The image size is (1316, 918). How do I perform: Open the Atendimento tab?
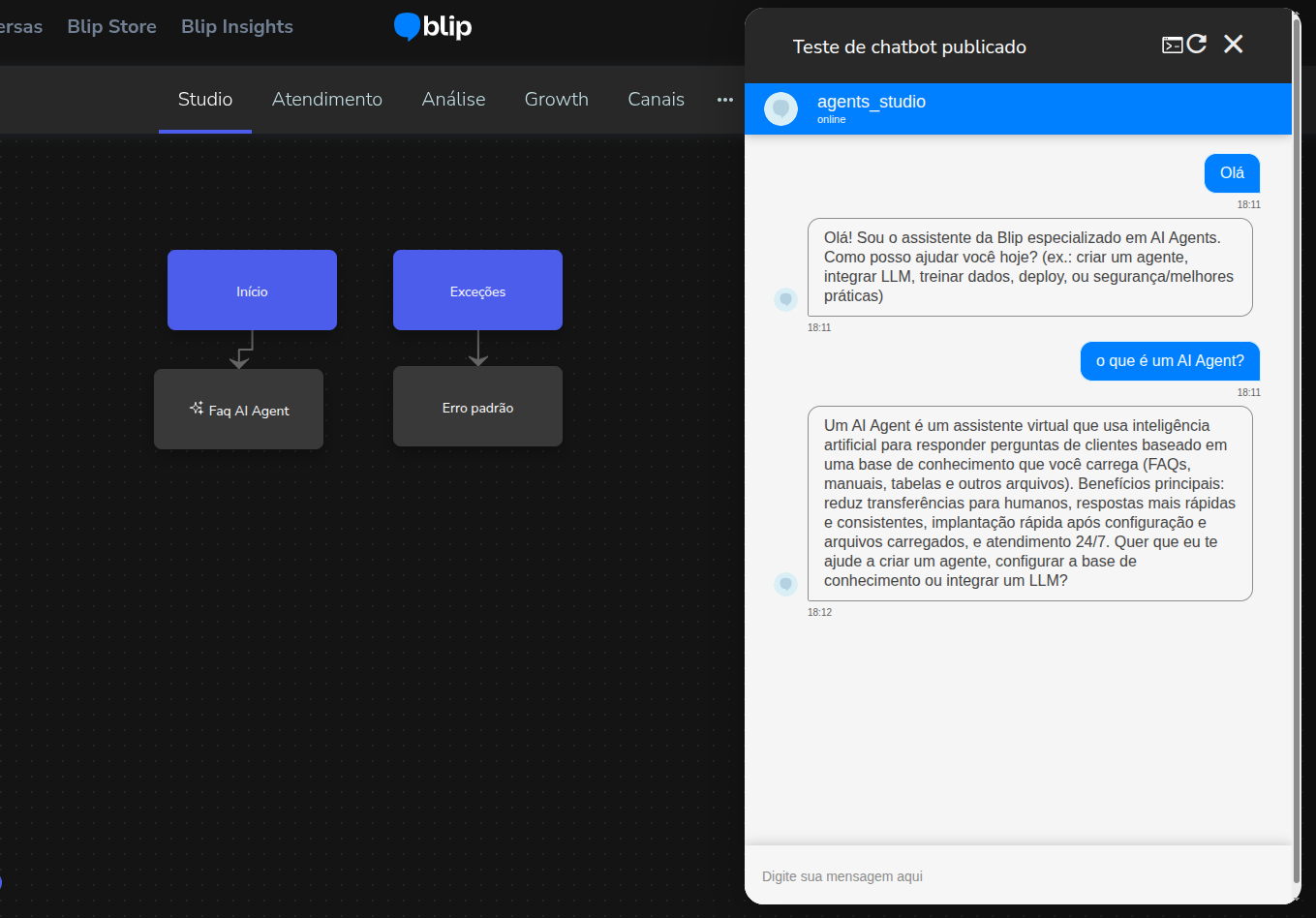click(327, 99)
